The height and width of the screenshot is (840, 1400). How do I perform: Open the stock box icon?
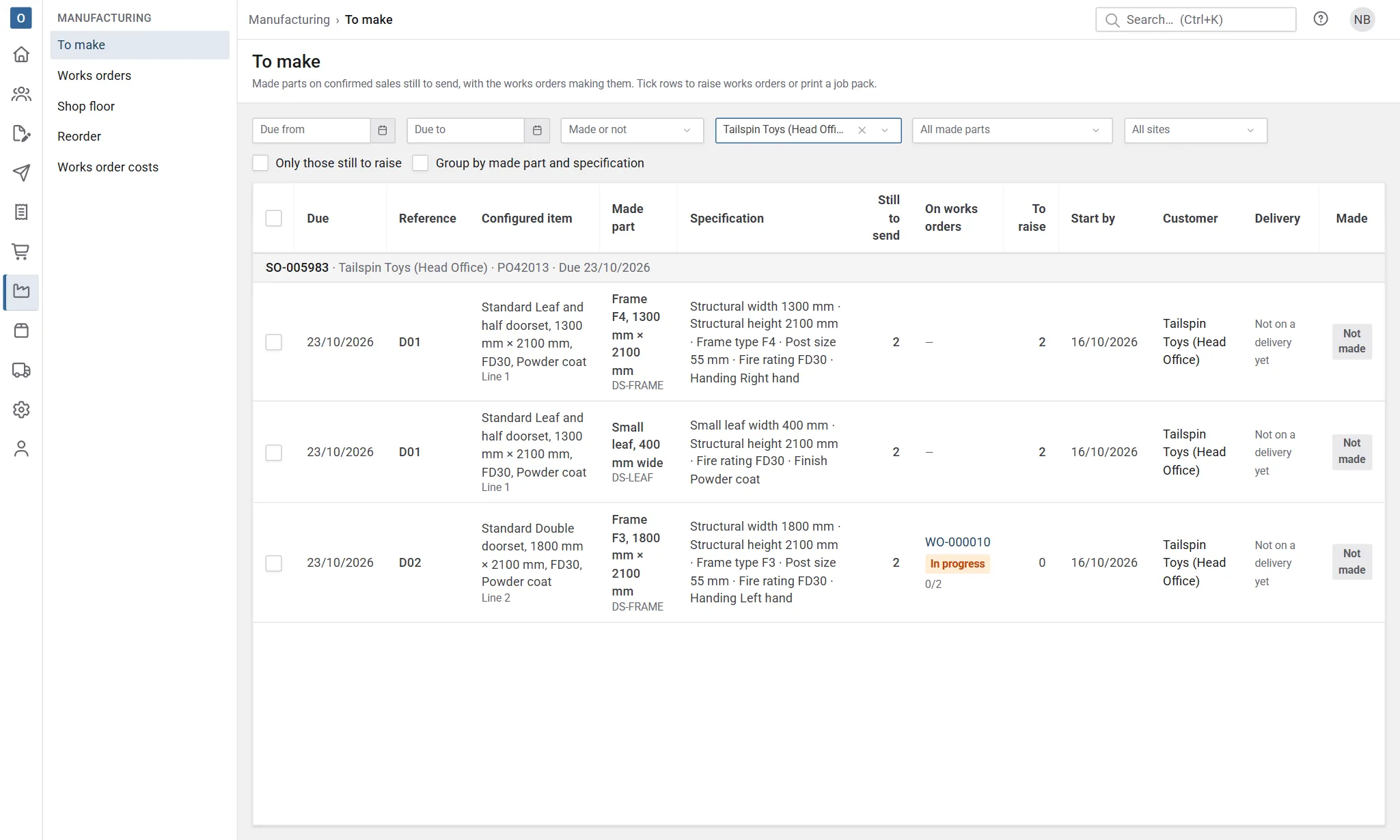[x=21, y=331]
